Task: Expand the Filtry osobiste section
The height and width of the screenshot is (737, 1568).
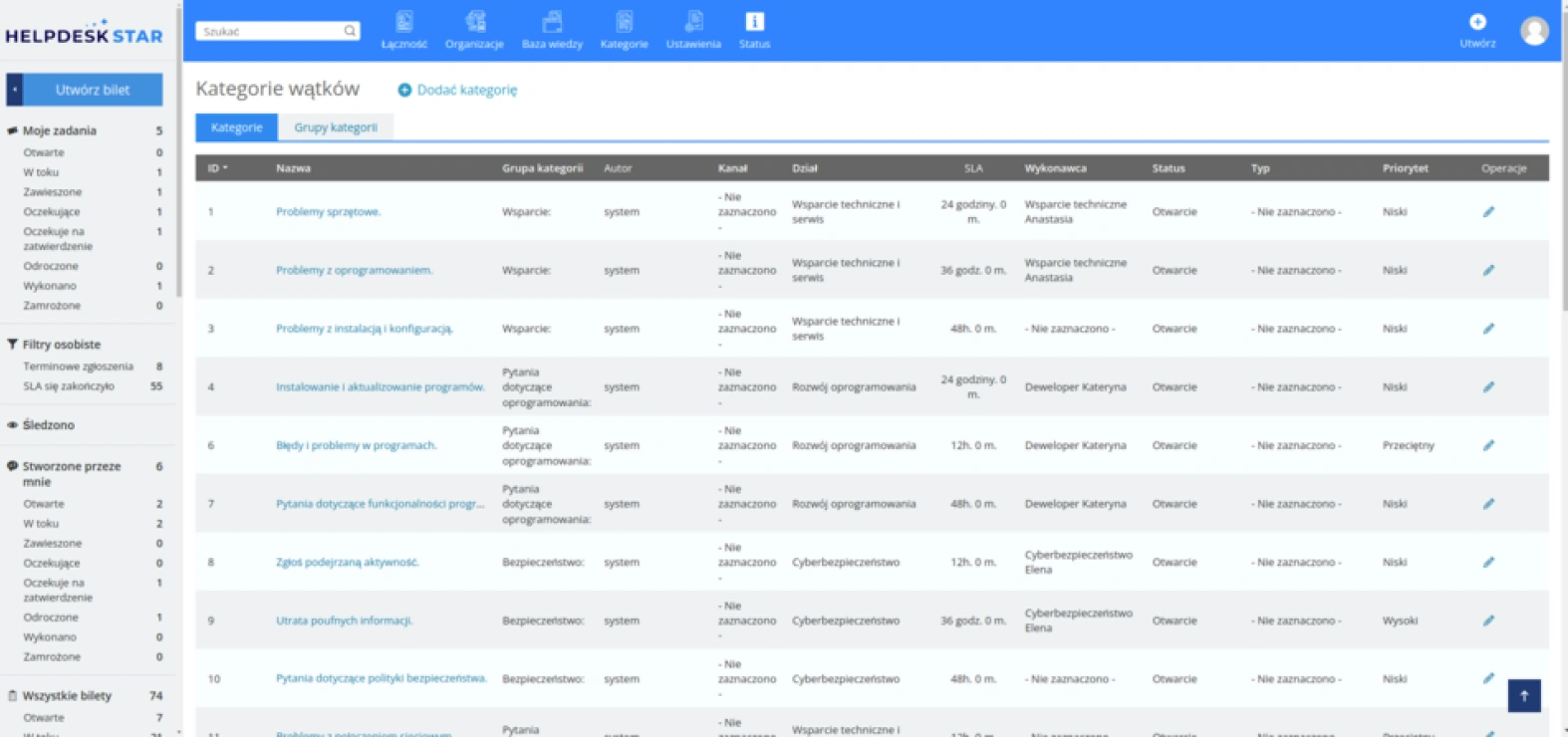Action: coord(62,345)
